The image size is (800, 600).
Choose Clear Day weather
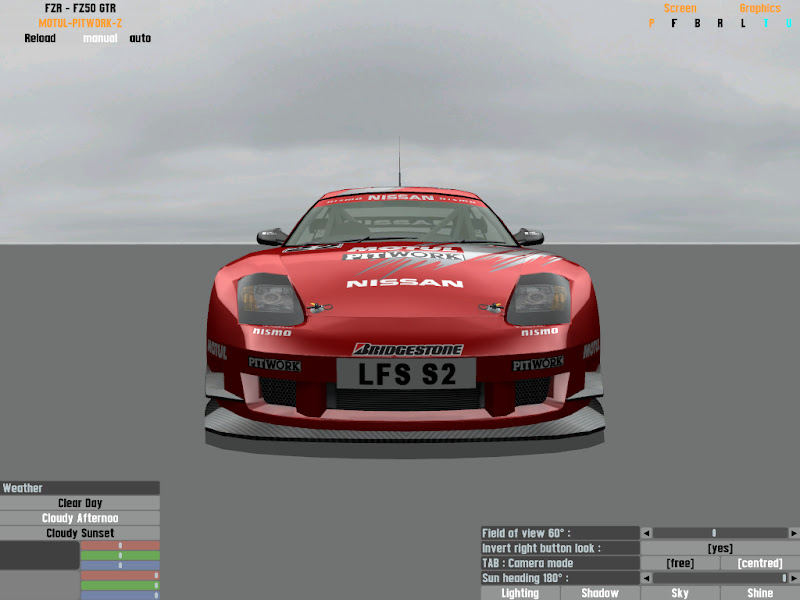coord(80,503)
